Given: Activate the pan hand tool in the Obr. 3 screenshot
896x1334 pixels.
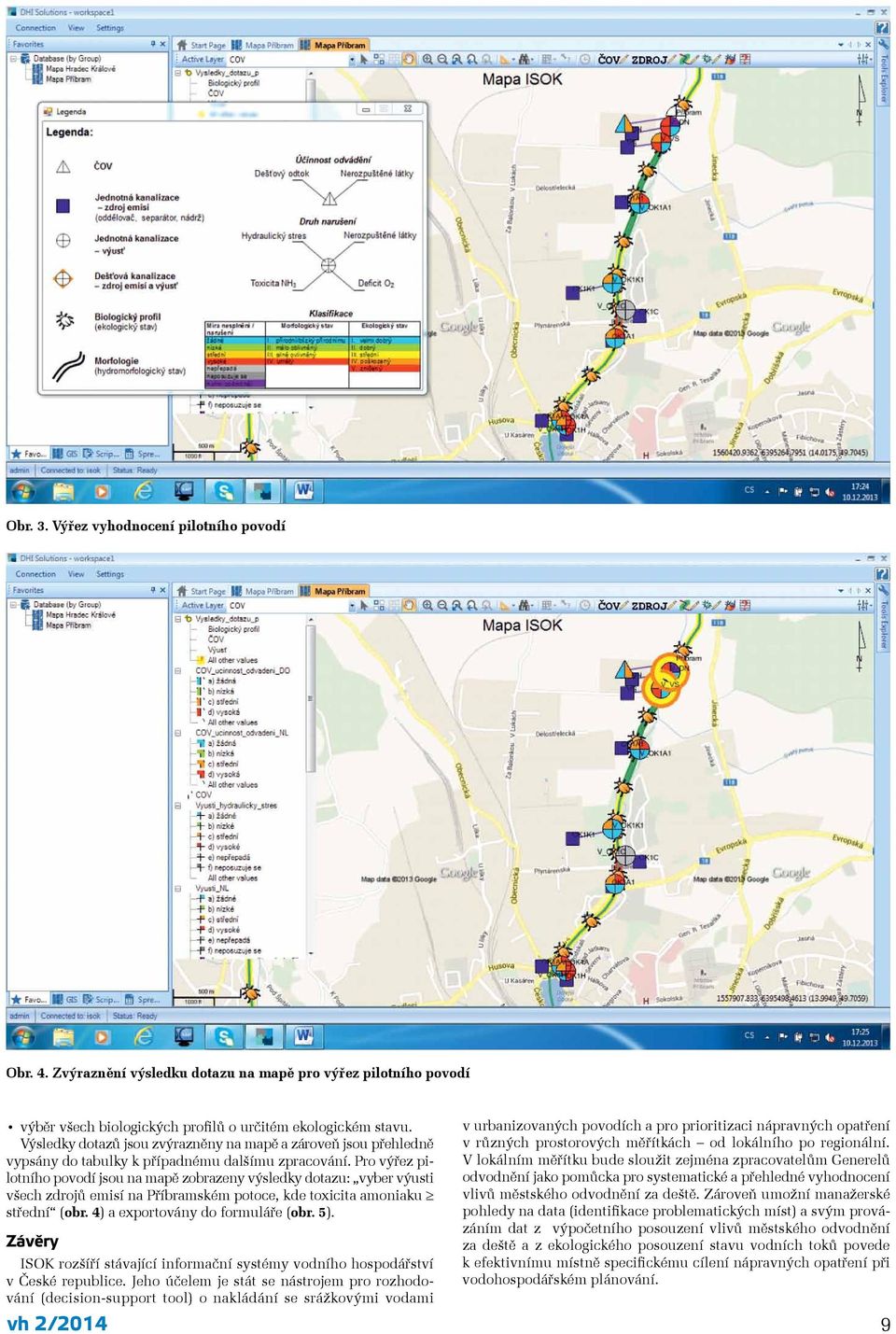Looking at the screenshot, I should (409, 59).
